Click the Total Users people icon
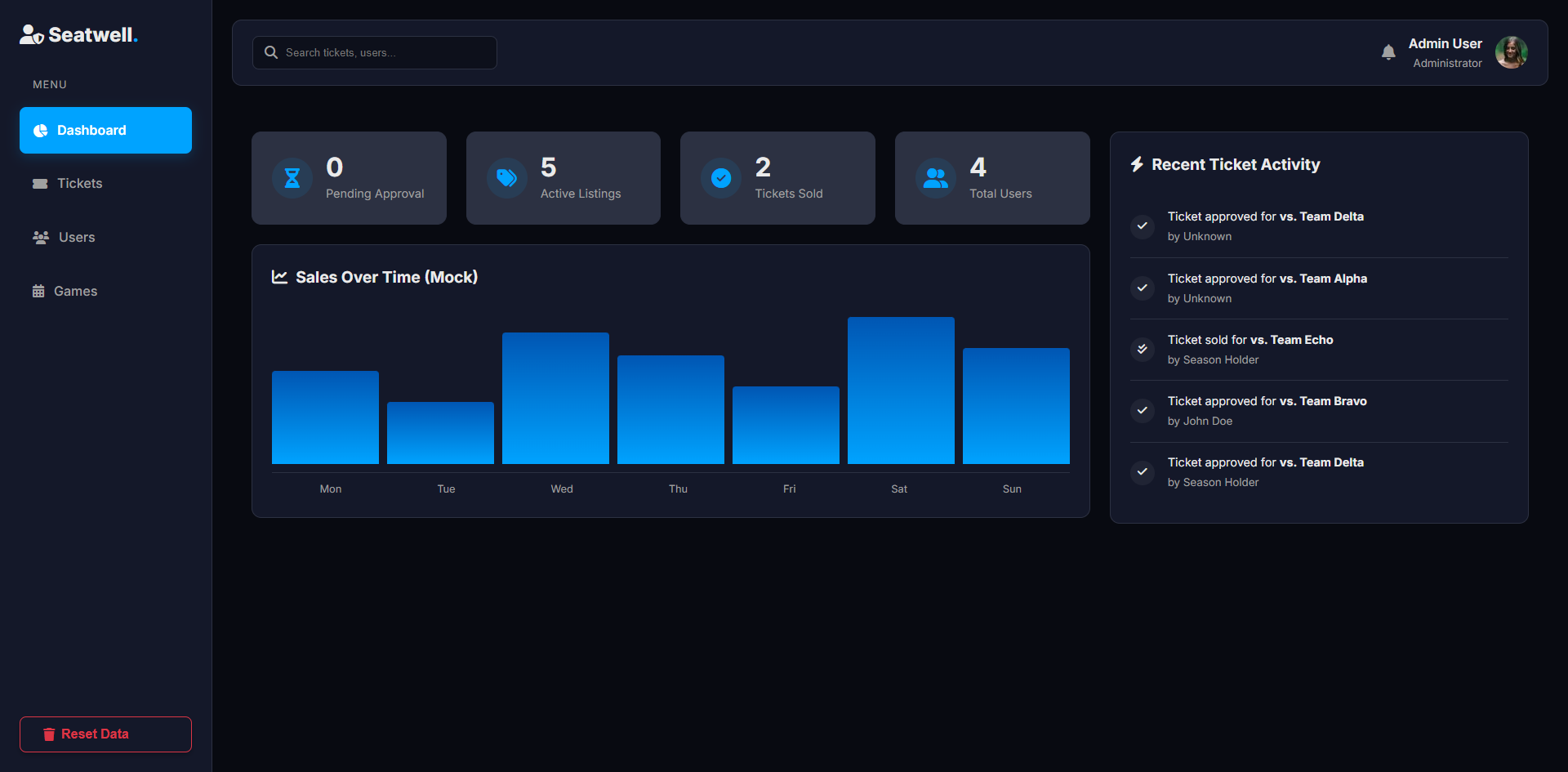The width and height of the screenshot is (1568, 772). click(936, 178)
